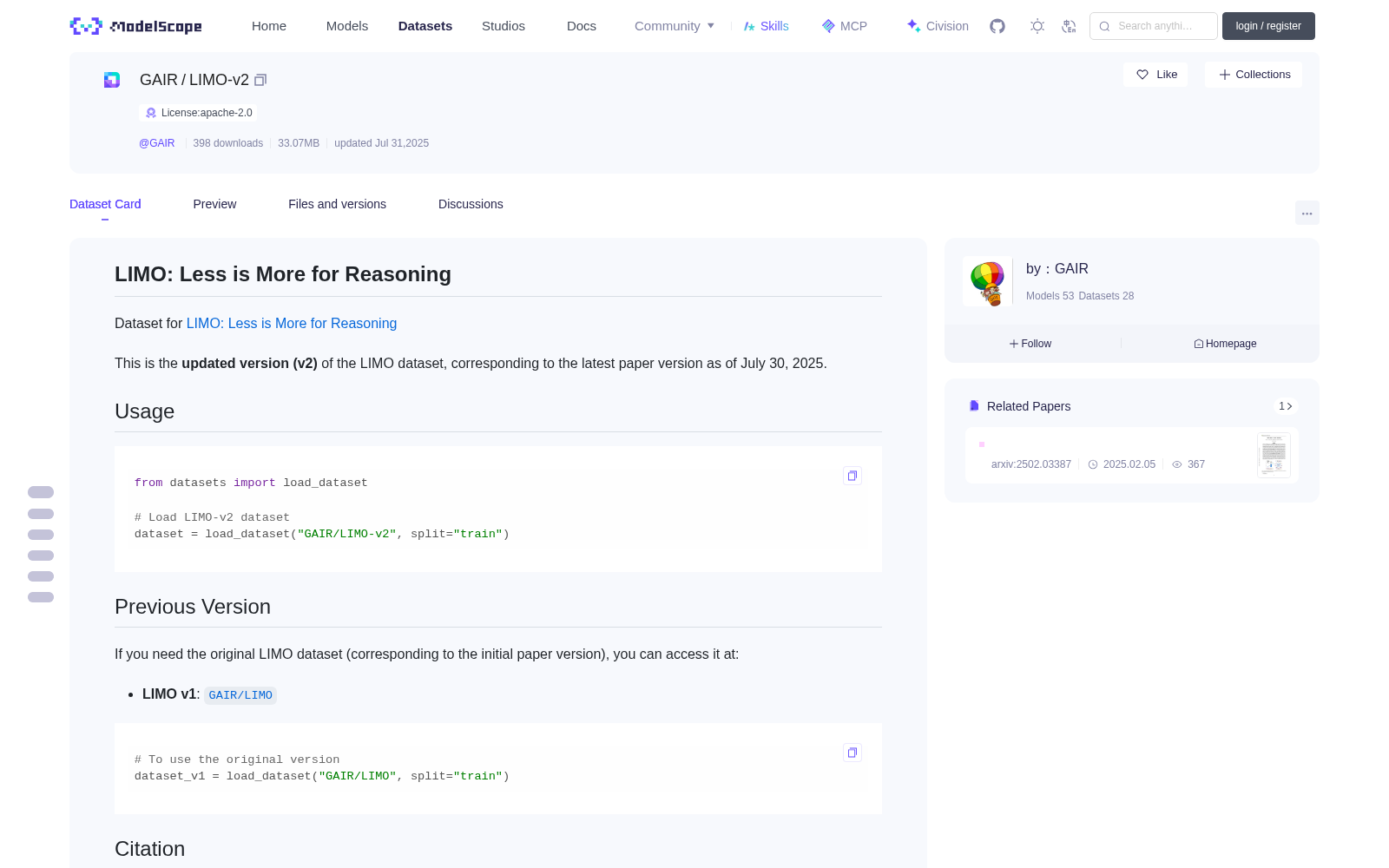Open LIMO: Less is More for Reasoning link
Viewport: 1389px width, 868px height.
click(292, 323)
